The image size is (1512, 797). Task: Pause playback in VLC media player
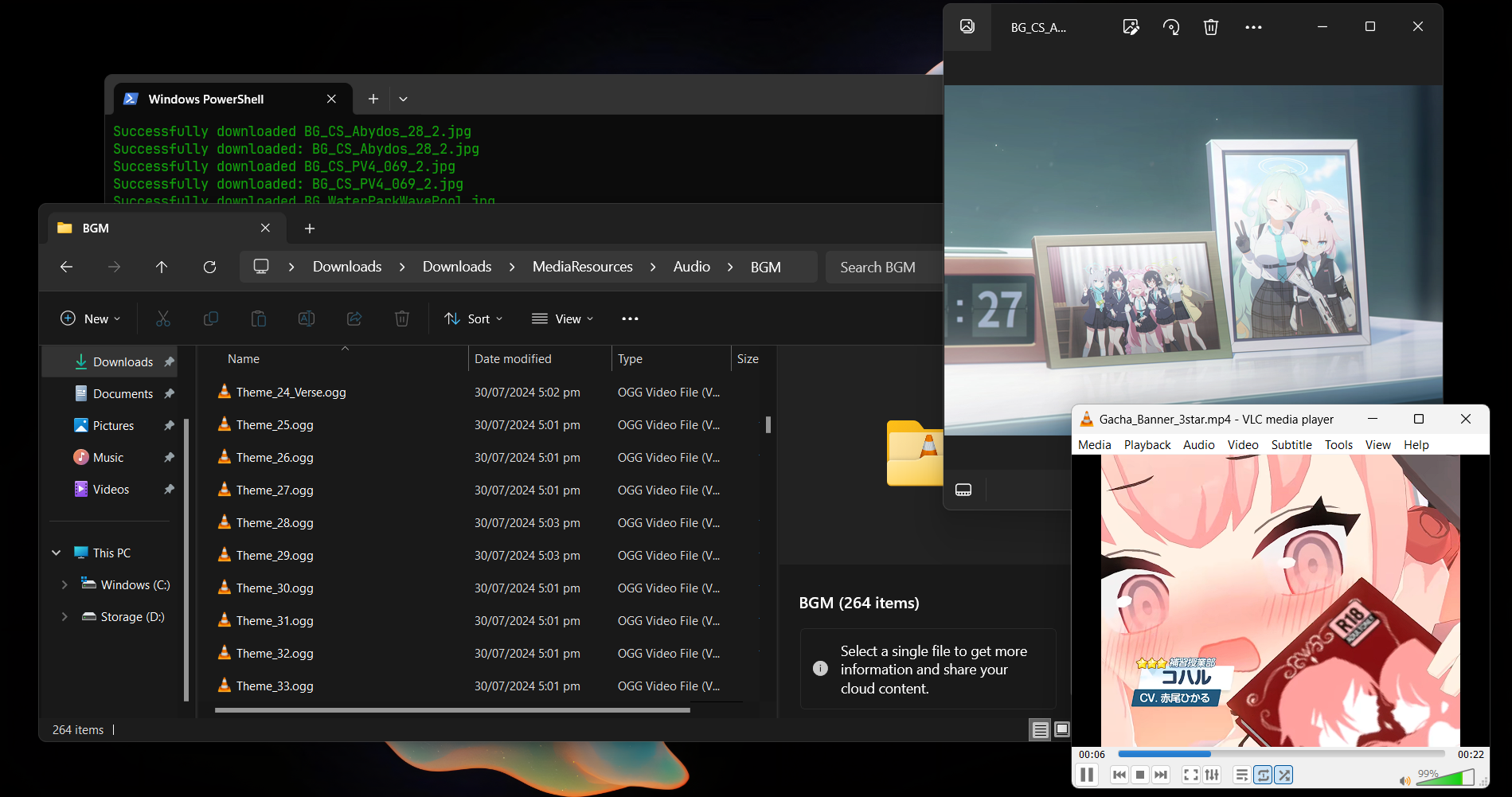[1087, 775]
